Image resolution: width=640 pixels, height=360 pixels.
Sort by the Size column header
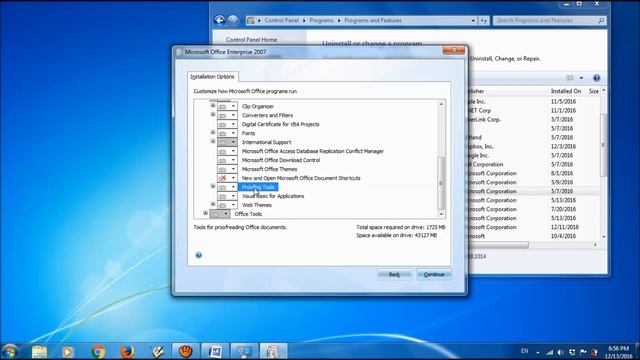click(x=593, y=91)
